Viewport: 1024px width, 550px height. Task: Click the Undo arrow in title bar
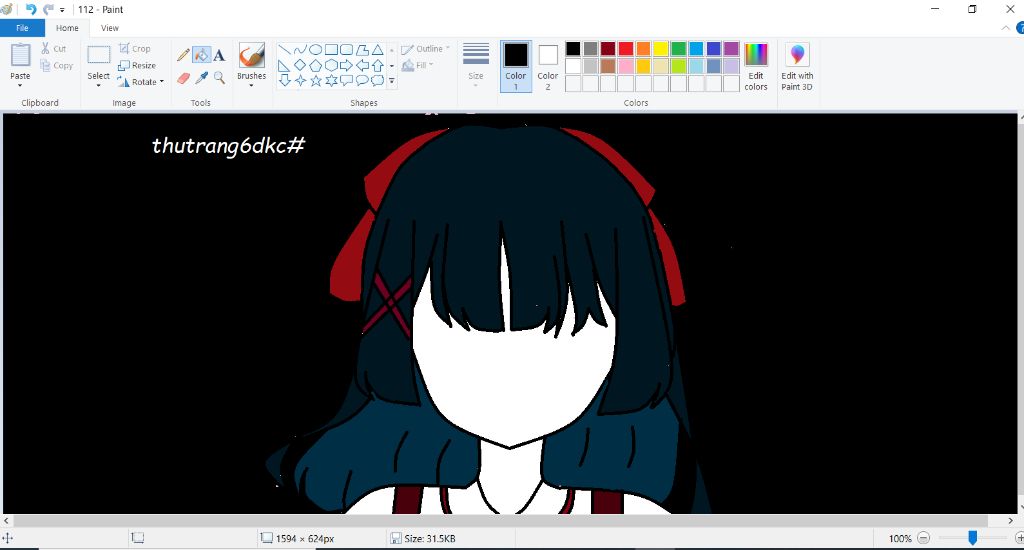pyautogui.click(x=30, y=9)
